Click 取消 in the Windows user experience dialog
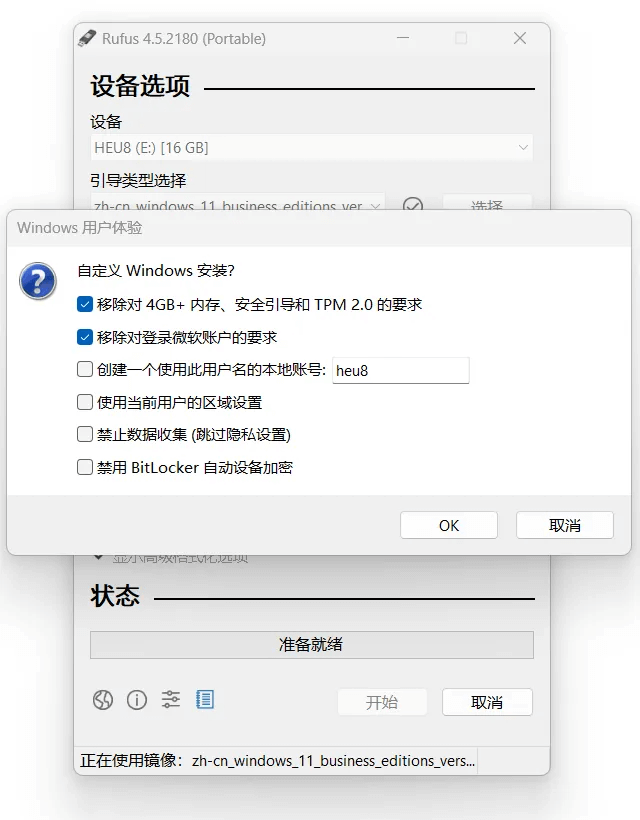The image size is (640, 820). point(565,525)
